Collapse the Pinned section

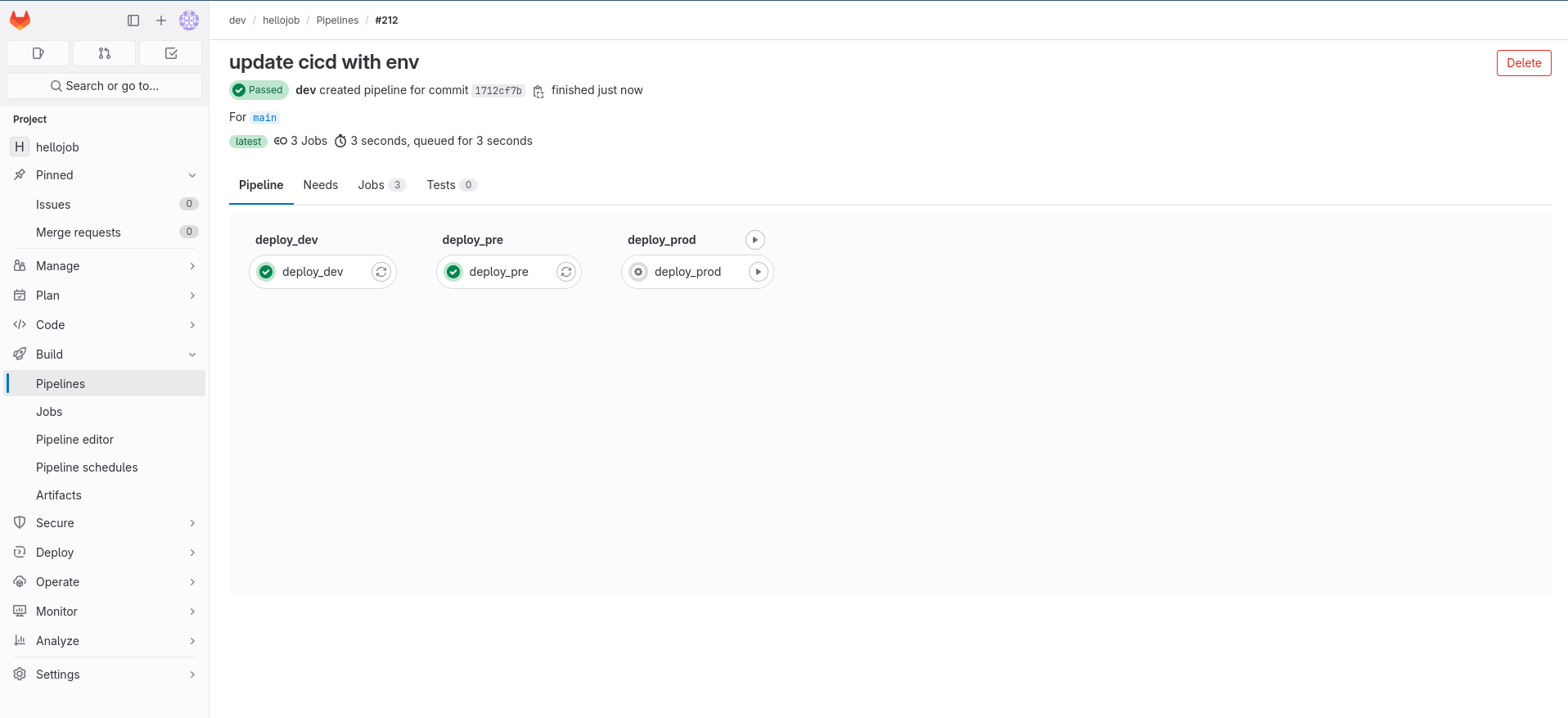(x=105, y=175)
